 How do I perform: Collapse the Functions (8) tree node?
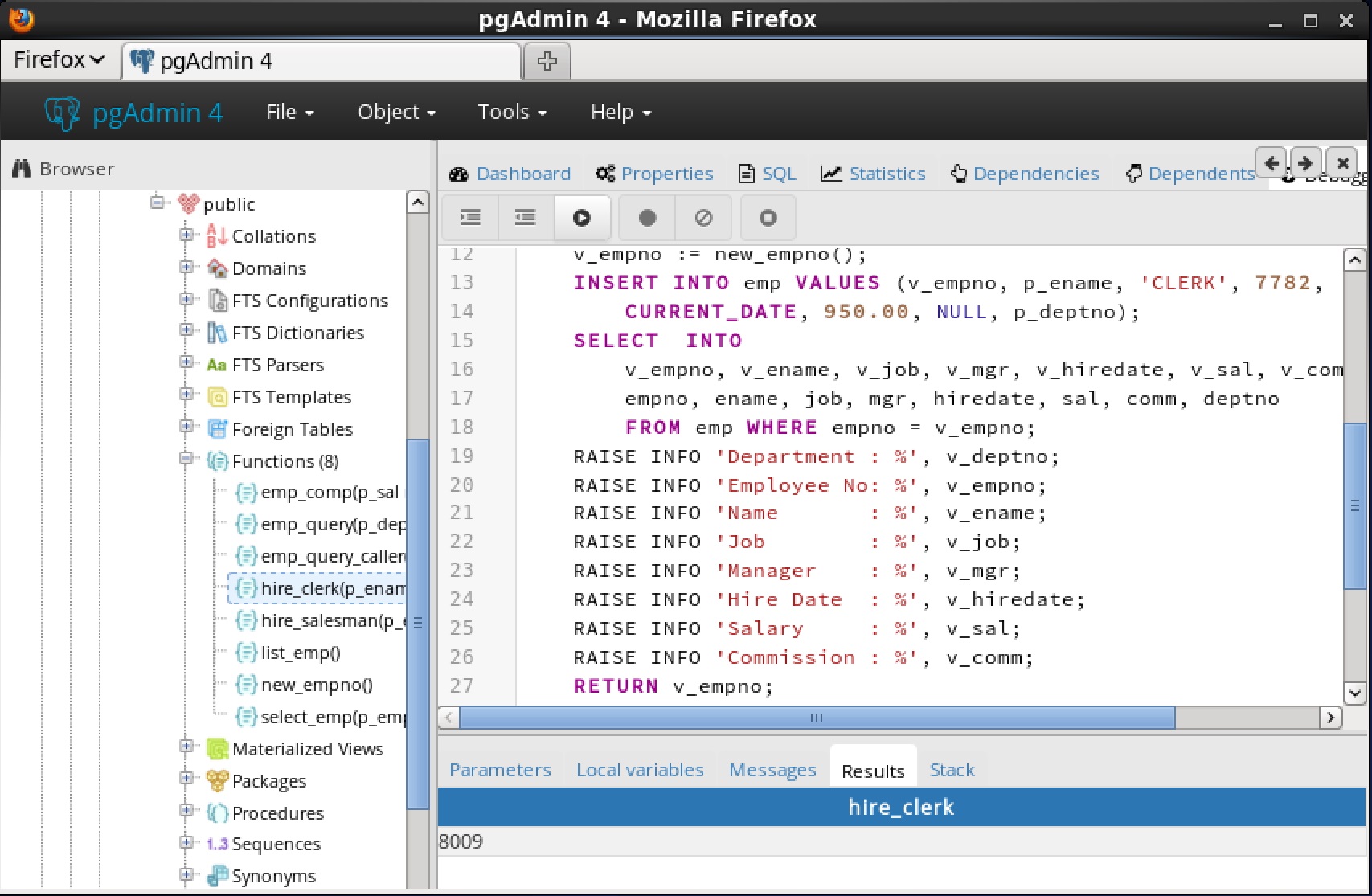pyautogui.click(x=186, y=459)
